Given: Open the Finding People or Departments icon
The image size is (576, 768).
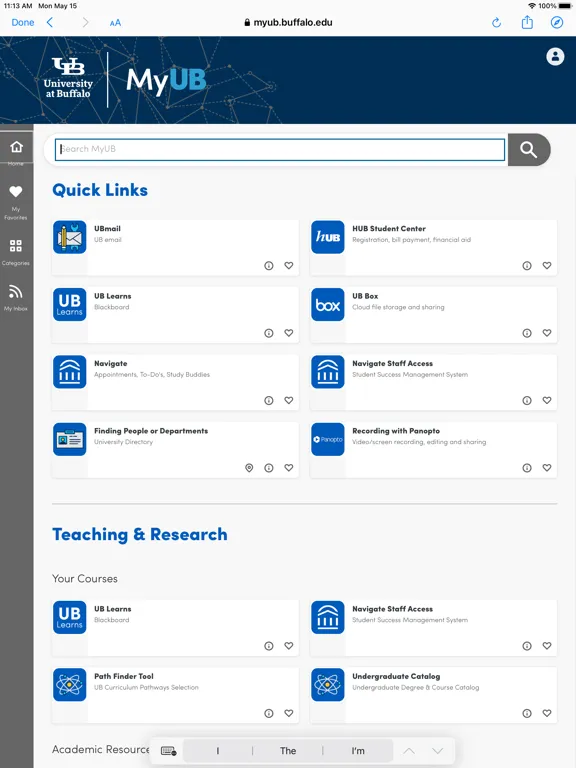Looking at the screenshot, I should [x=70, y=439].
